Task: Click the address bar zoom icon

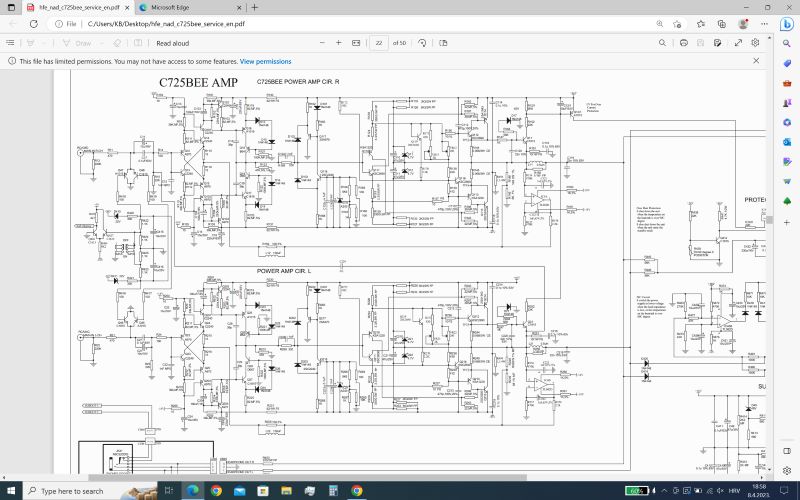Action: 660,23
